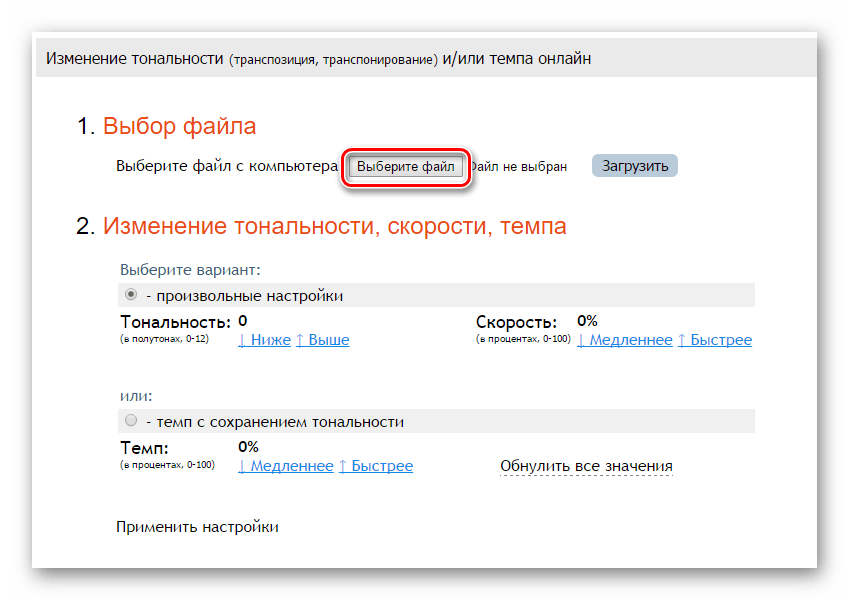Enable the 'темп с сохранением тональности' radio button
Viewport: 849px width, 600px height.
coord(131,421)
